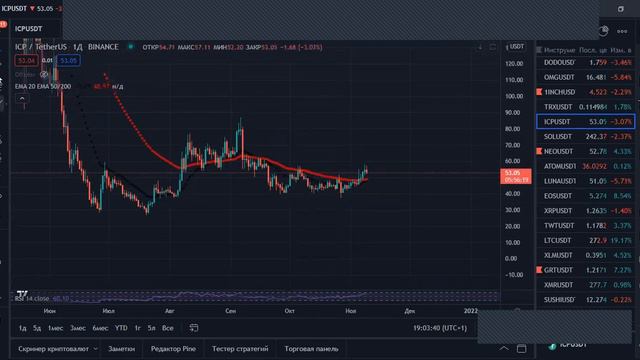Select the 1мес time range
Image resolution: width=640 pixels, height=360 pixels.
point(56,328)
